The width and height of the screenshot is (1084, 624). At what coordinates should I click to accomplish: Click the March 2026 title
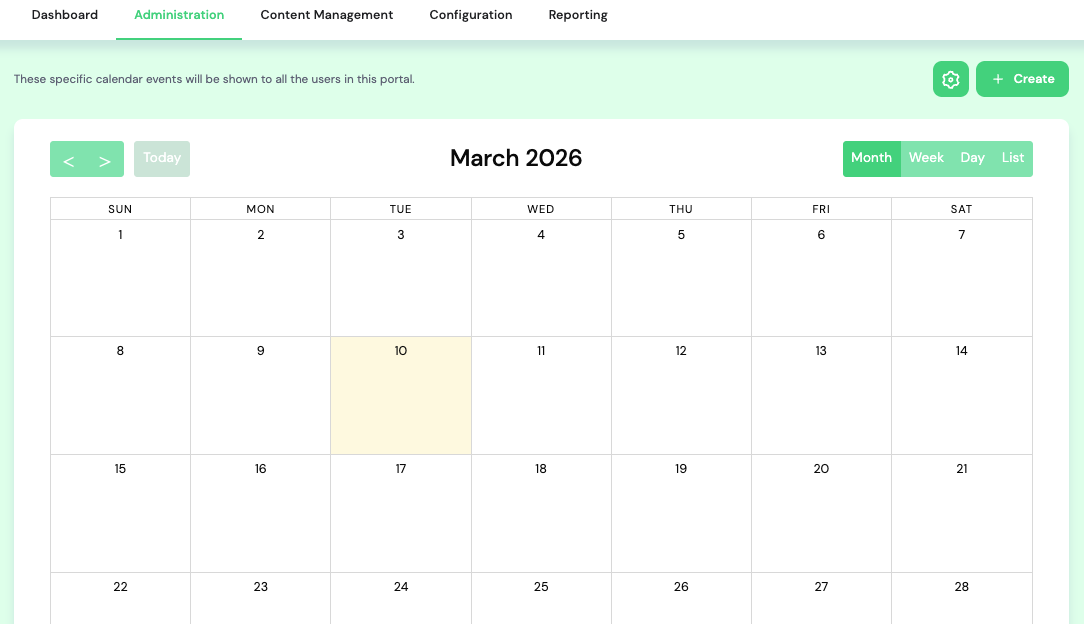(516, 158)
